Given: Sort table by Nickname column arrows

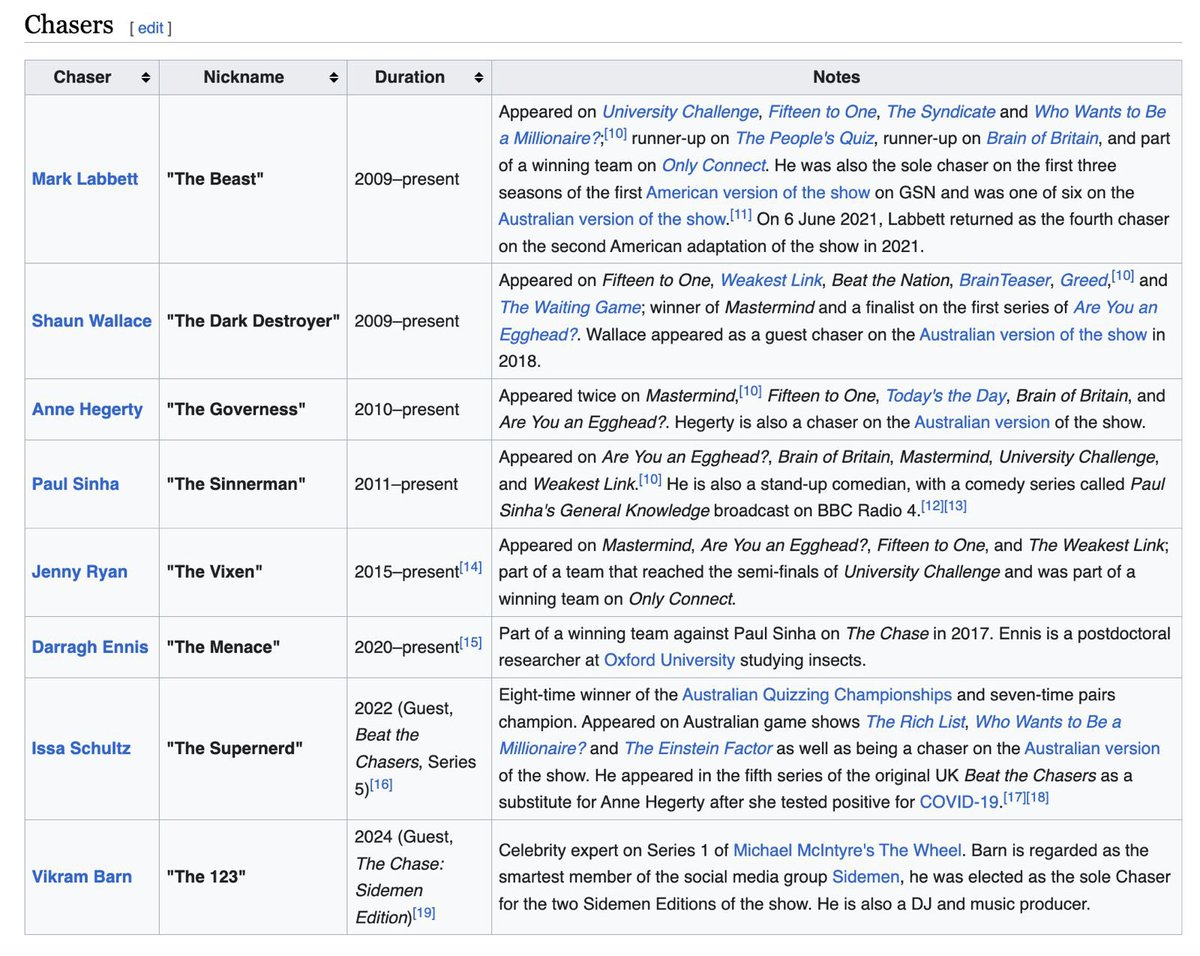Looking at the screenshot, I should point(334,78).
